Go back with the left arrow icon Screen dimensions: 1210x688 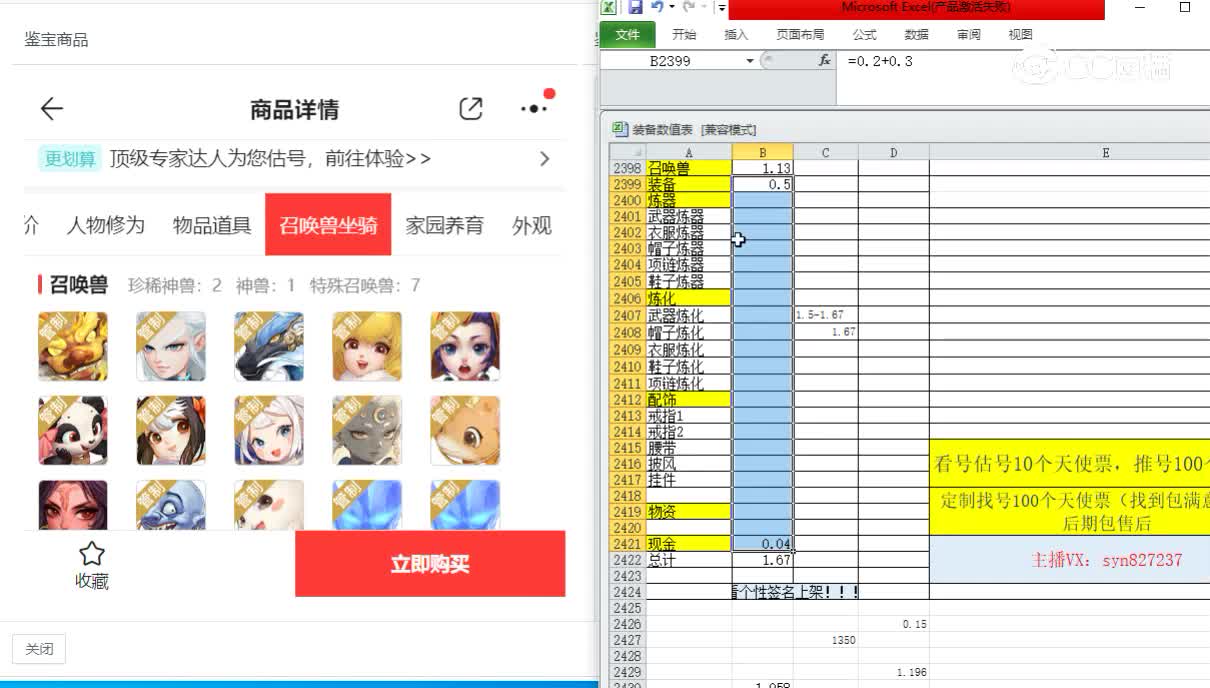pos(52,109)
